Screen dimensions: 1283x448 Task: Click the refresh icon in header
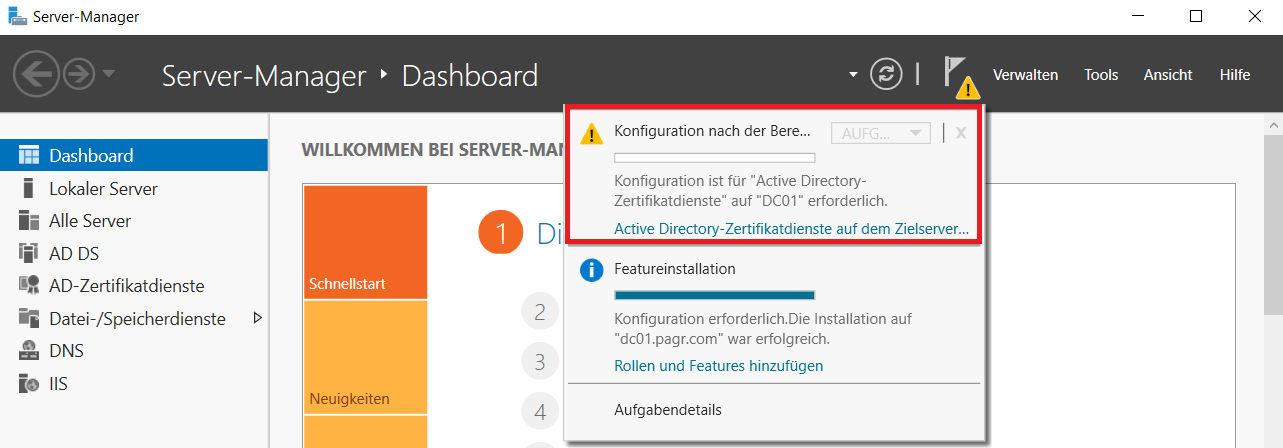tap(885, 74)
